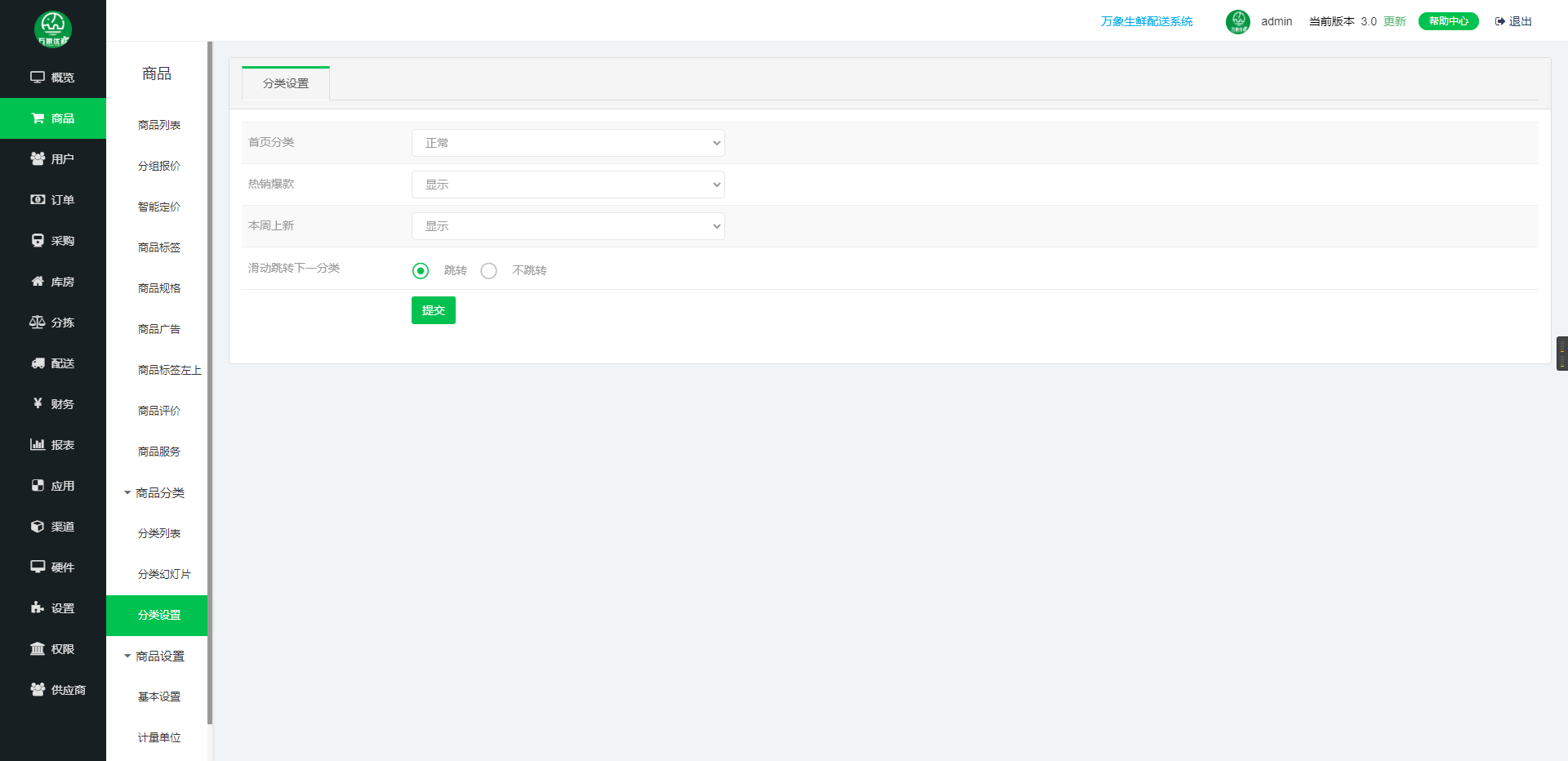Click the 供应商 suppliers group icon
Image resolution: width=1568 pixels, height=761 pixels.
click(x=38, y=689)
